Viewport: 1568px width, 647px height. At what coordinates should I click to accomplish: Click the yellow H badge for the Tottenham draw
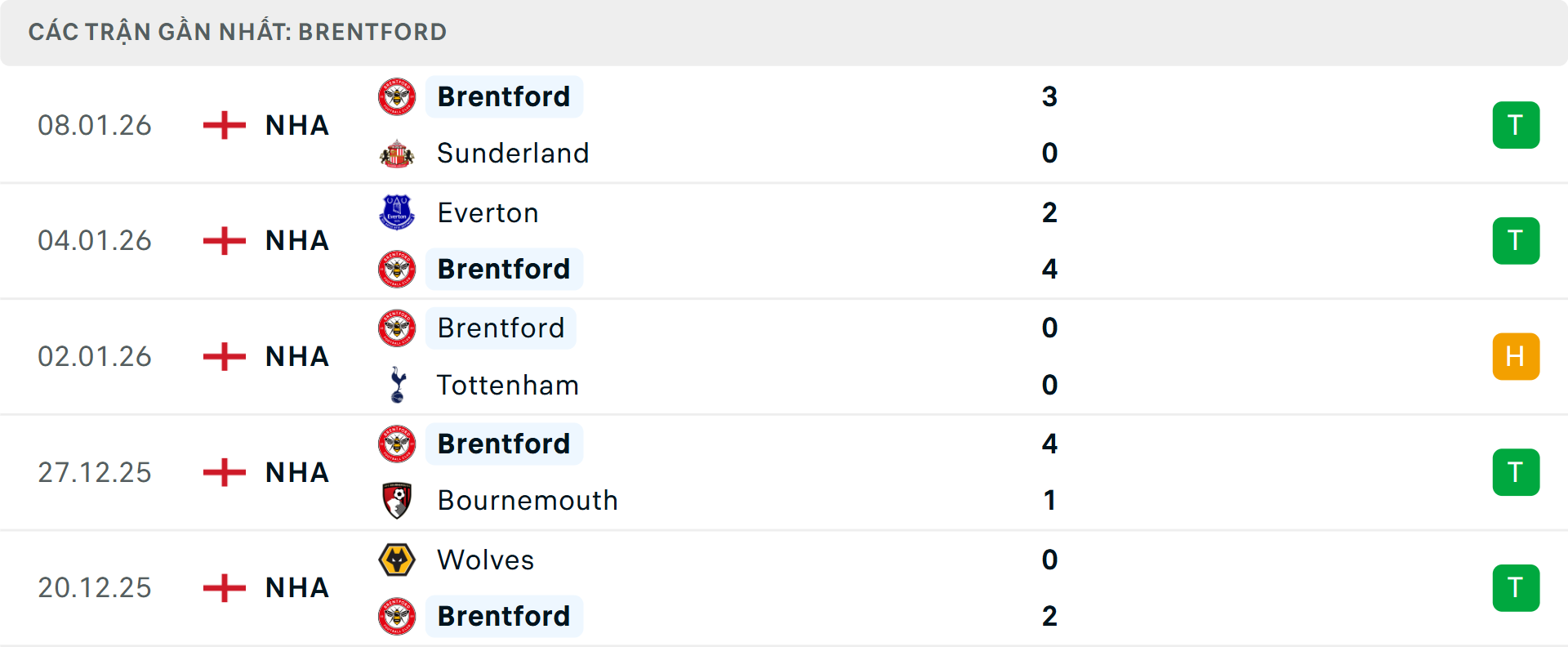[1517, 355]
